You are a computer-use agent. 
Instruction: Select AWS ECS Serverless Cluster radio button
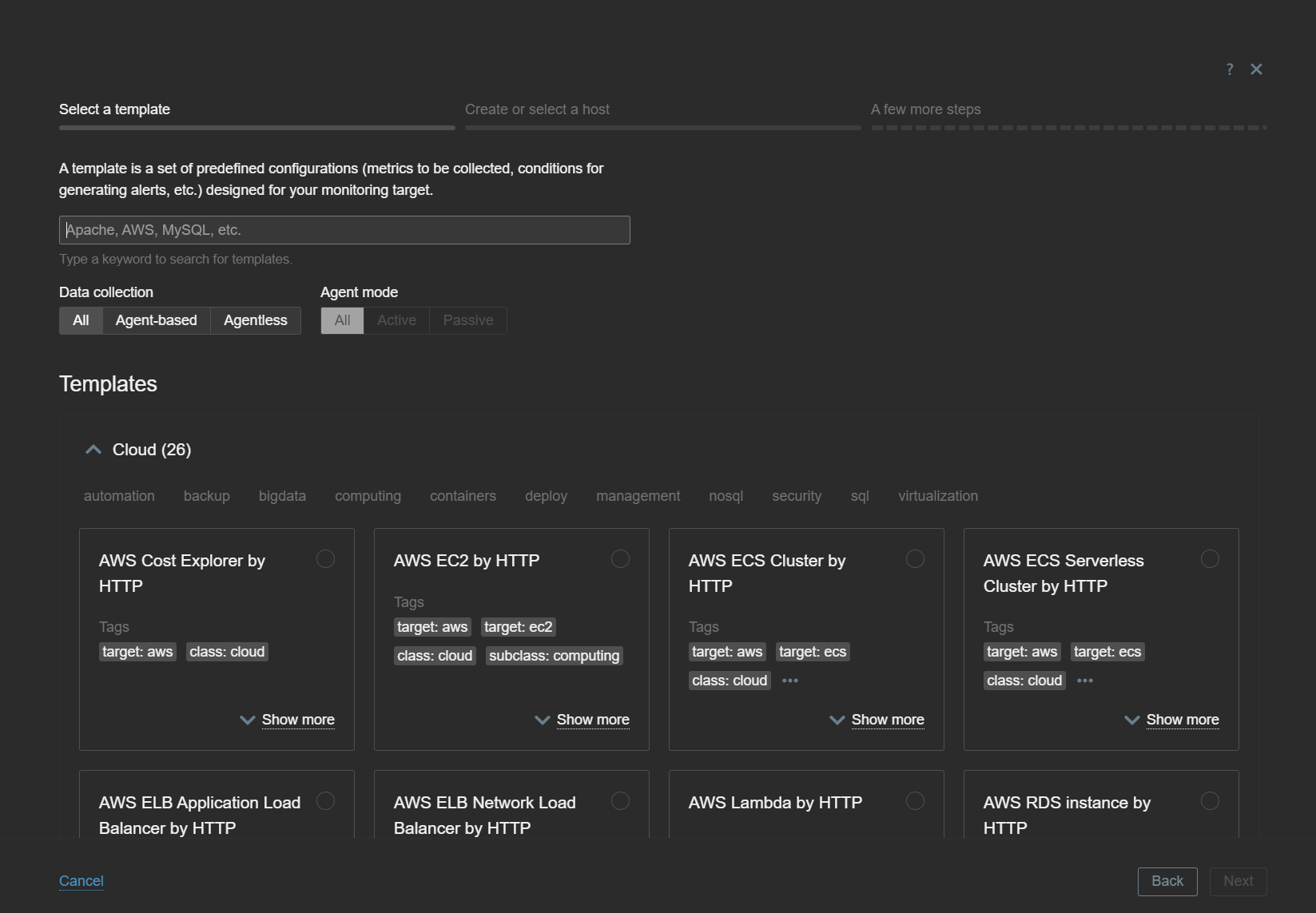point(1210,559)
